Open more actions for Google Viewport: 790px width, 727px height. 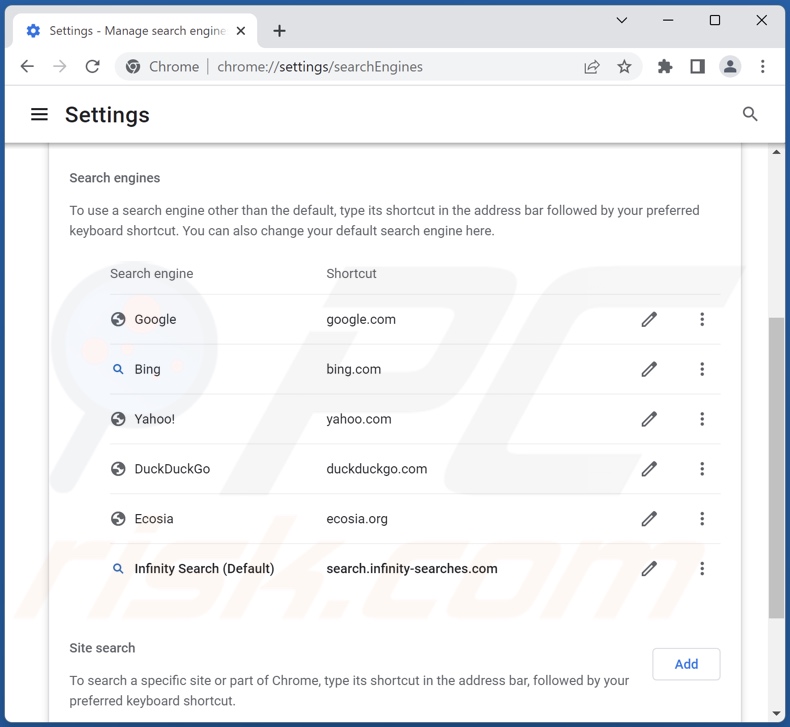pos(702,319)
